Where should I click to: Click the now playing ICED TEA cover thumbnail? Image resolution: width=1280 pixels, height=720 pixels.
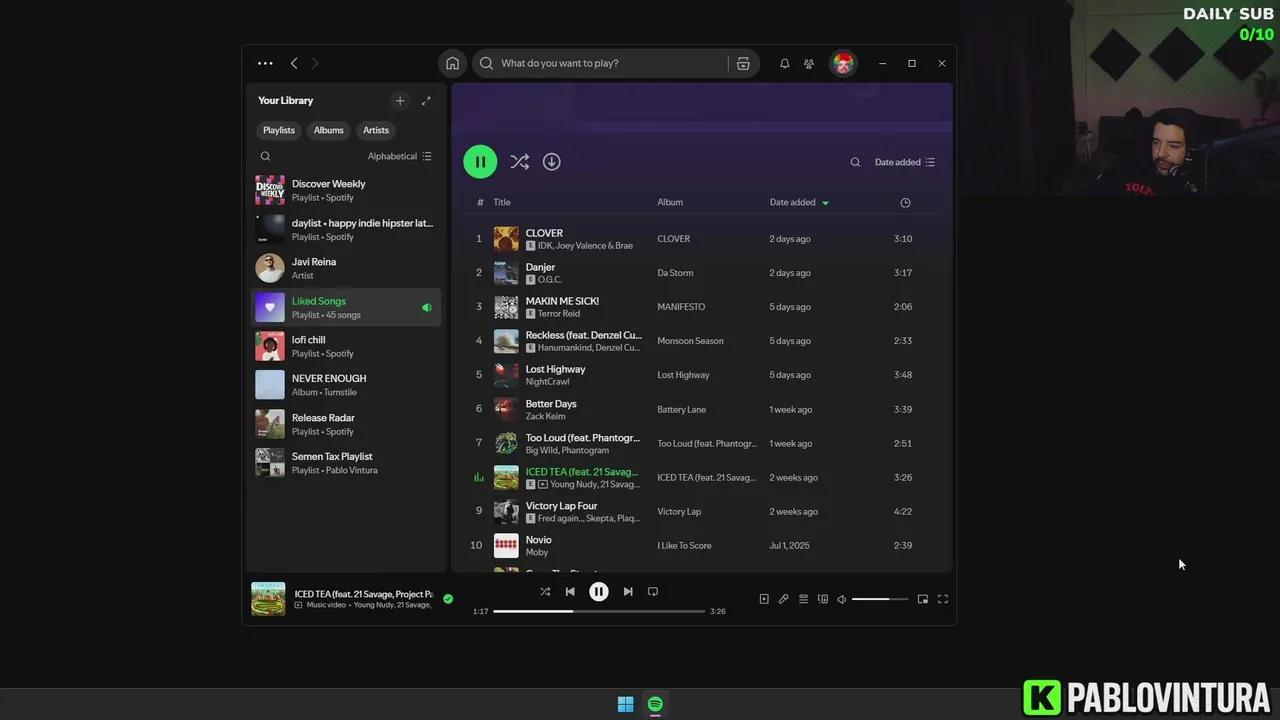[x=268, y=599]
